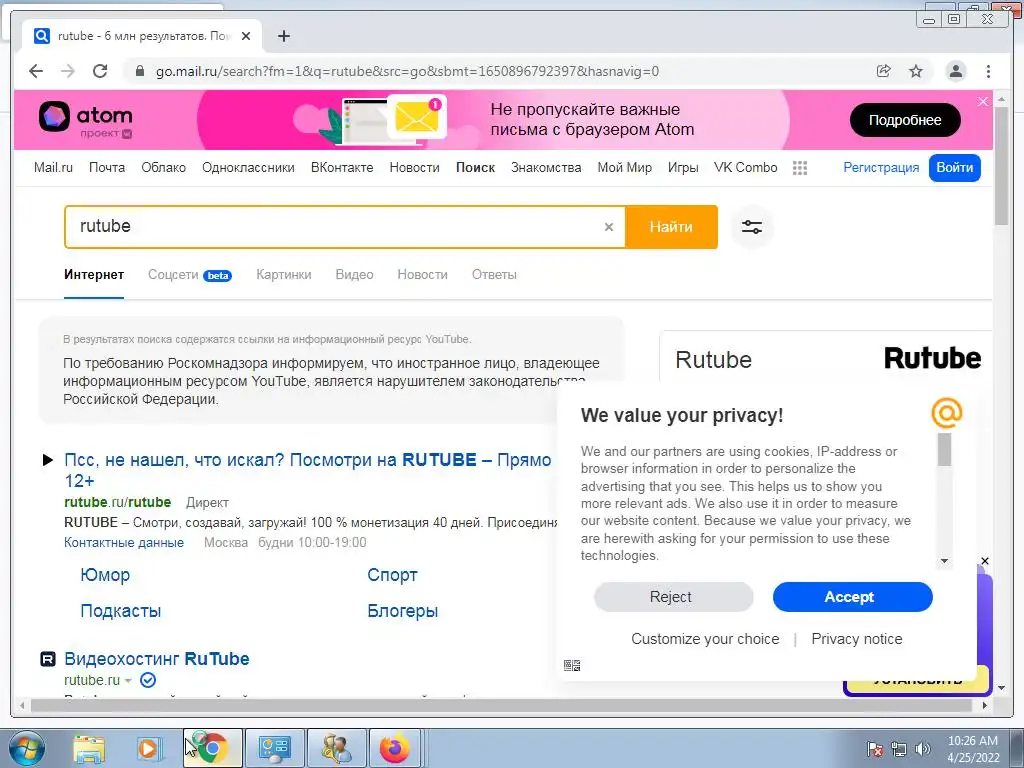Click the privacy dialog text scrollbar thumb

[x=944, y=450]
